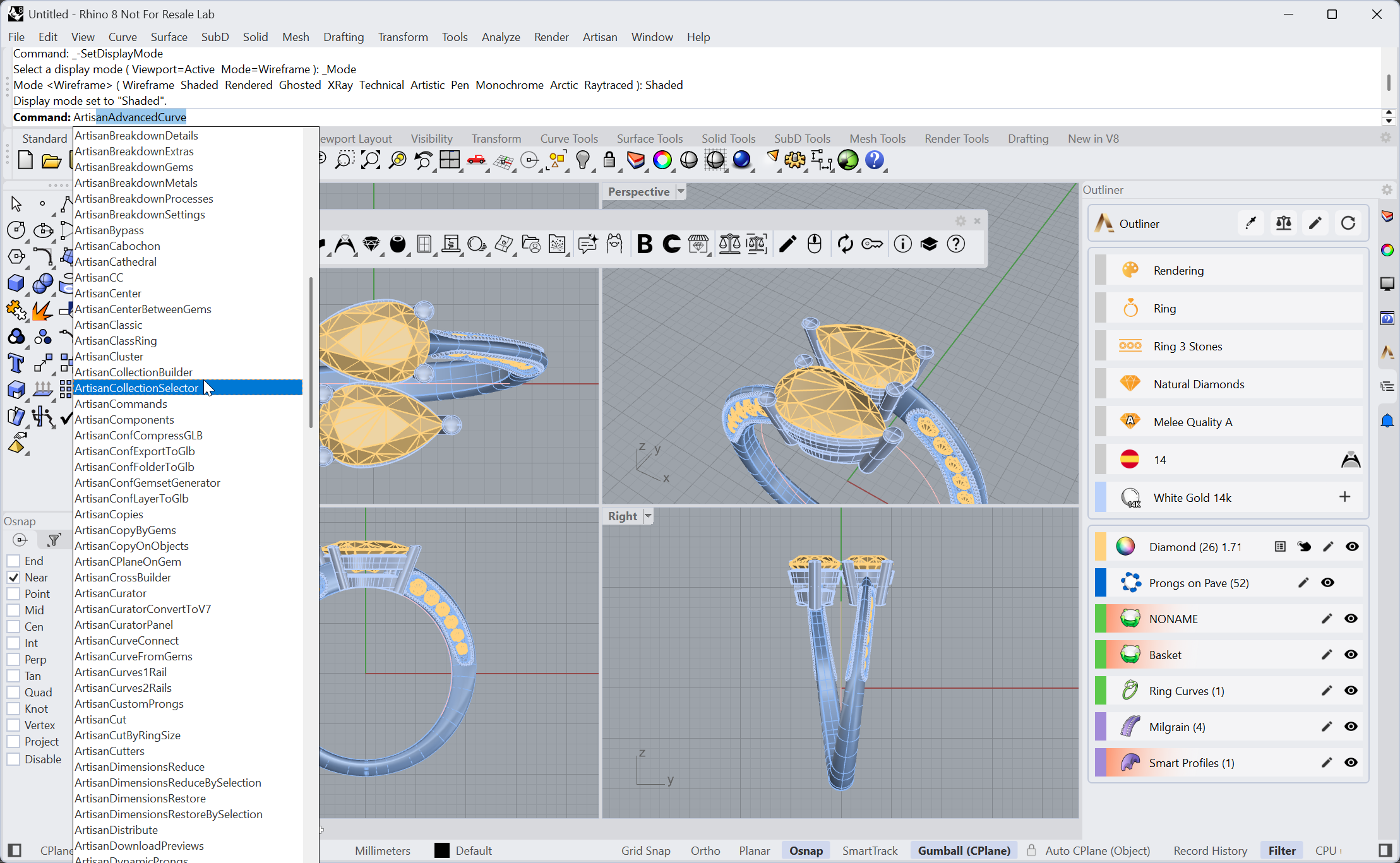The width and height of the screenshot is (1400, 863).
Task: Switch to the New in V8 tab
Action: (x=1093, y=138)
